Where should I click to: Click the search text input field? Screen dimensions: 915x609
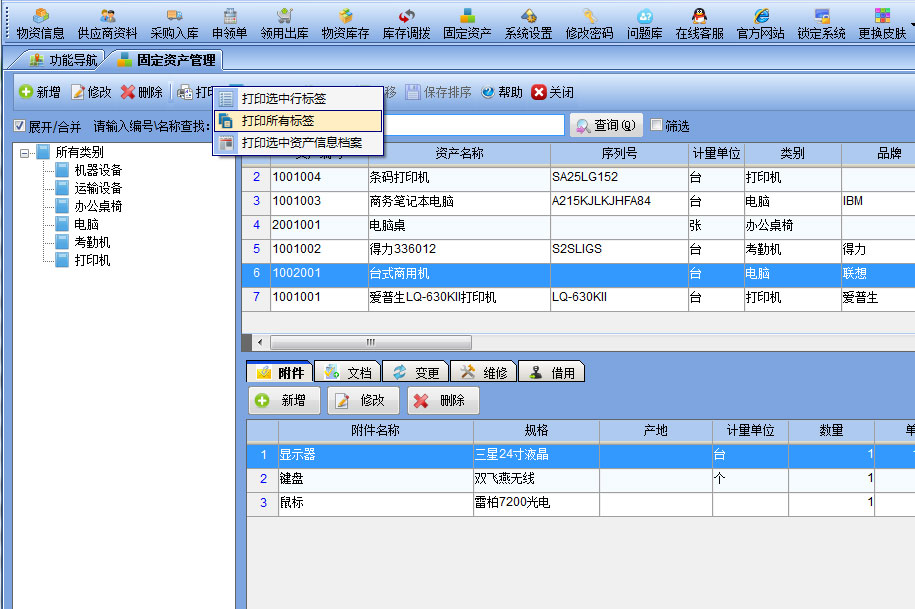coord(470,126)
